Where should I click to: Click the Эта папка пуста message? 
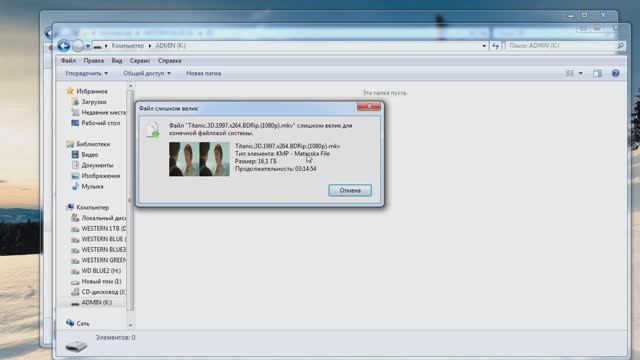(385, 93)
